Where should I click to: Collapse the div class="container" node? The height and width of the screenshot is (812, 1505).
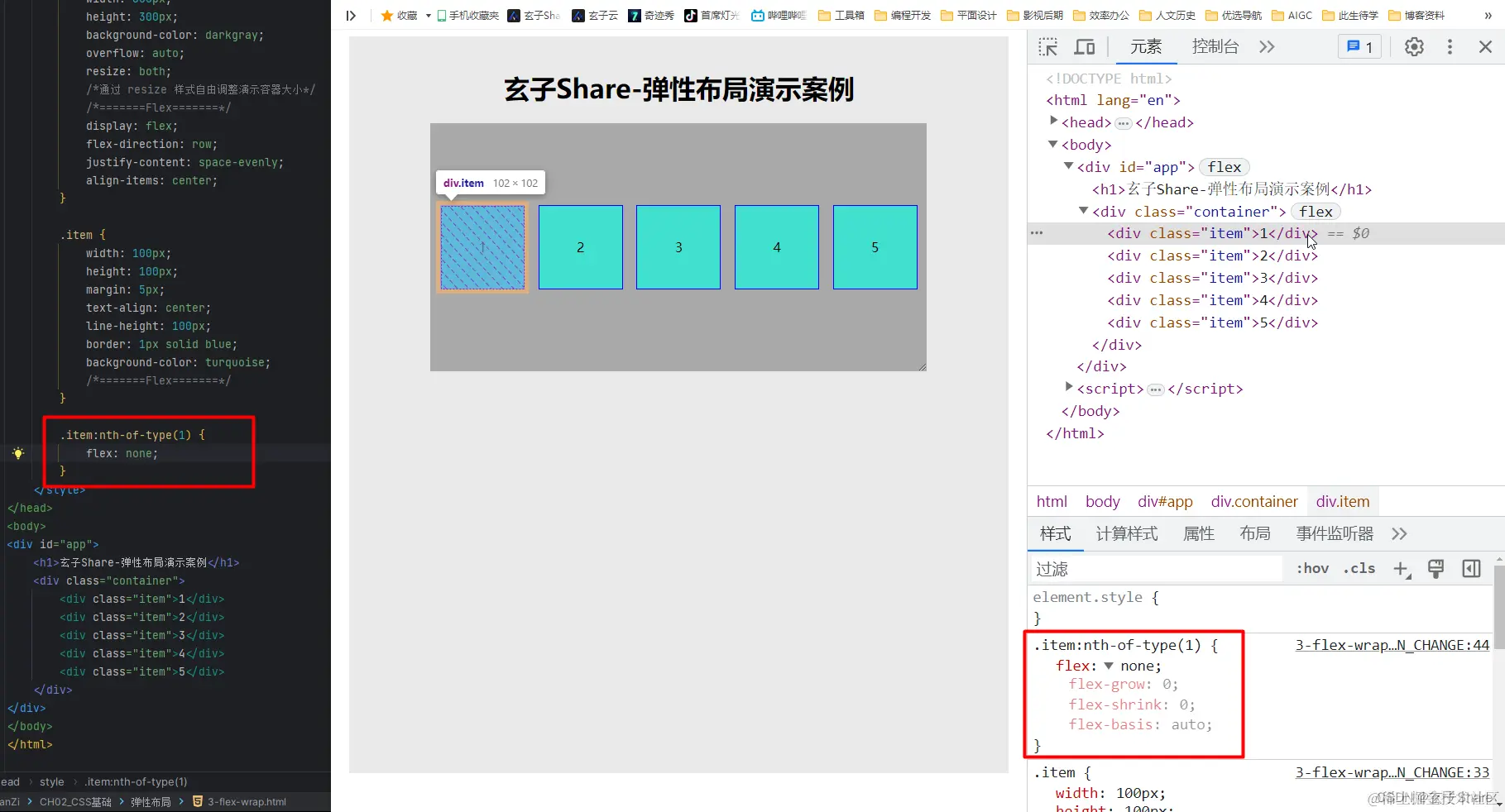click(x=1083, y=211)
